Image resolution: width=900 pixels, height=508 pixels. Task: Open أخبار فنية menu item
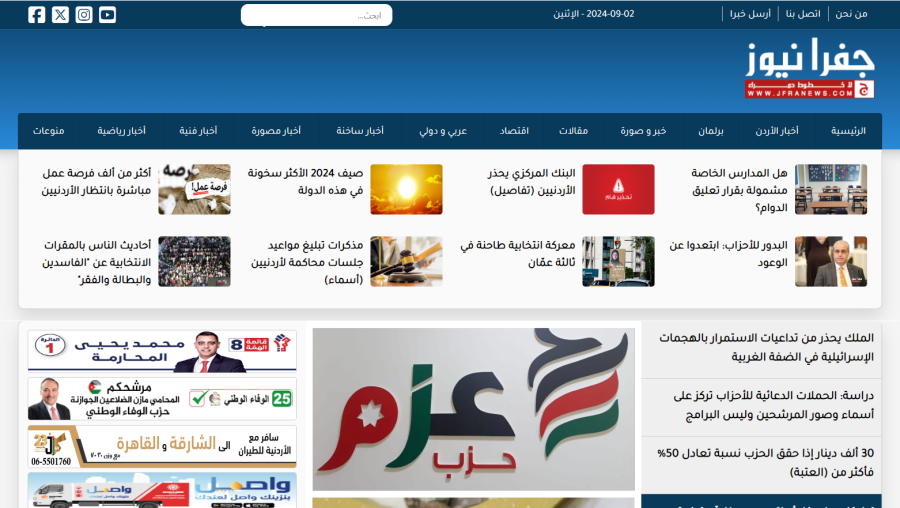click(198, 131)
